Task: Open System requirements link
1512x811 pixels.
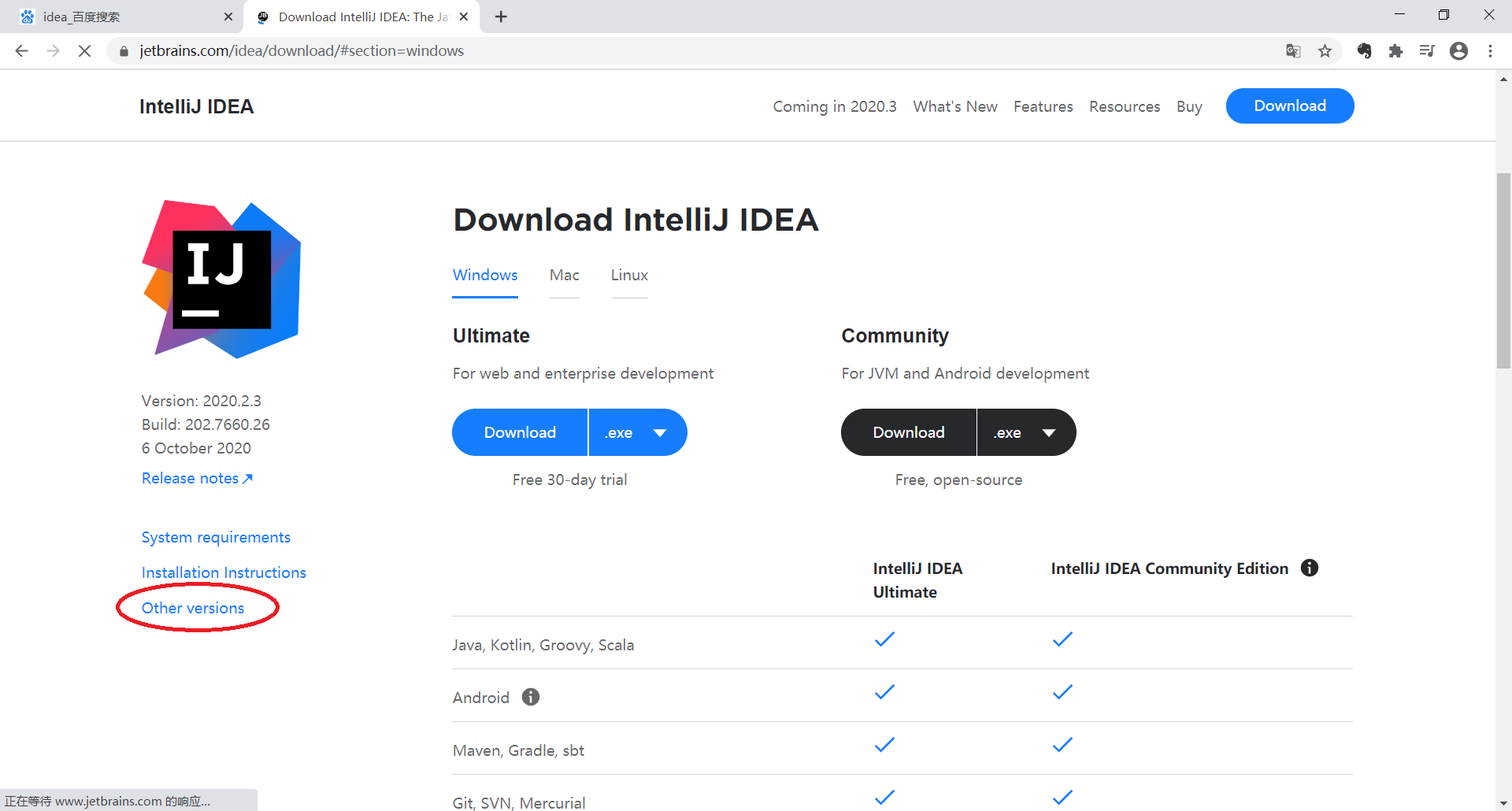Action: click(x=216, y=537)
